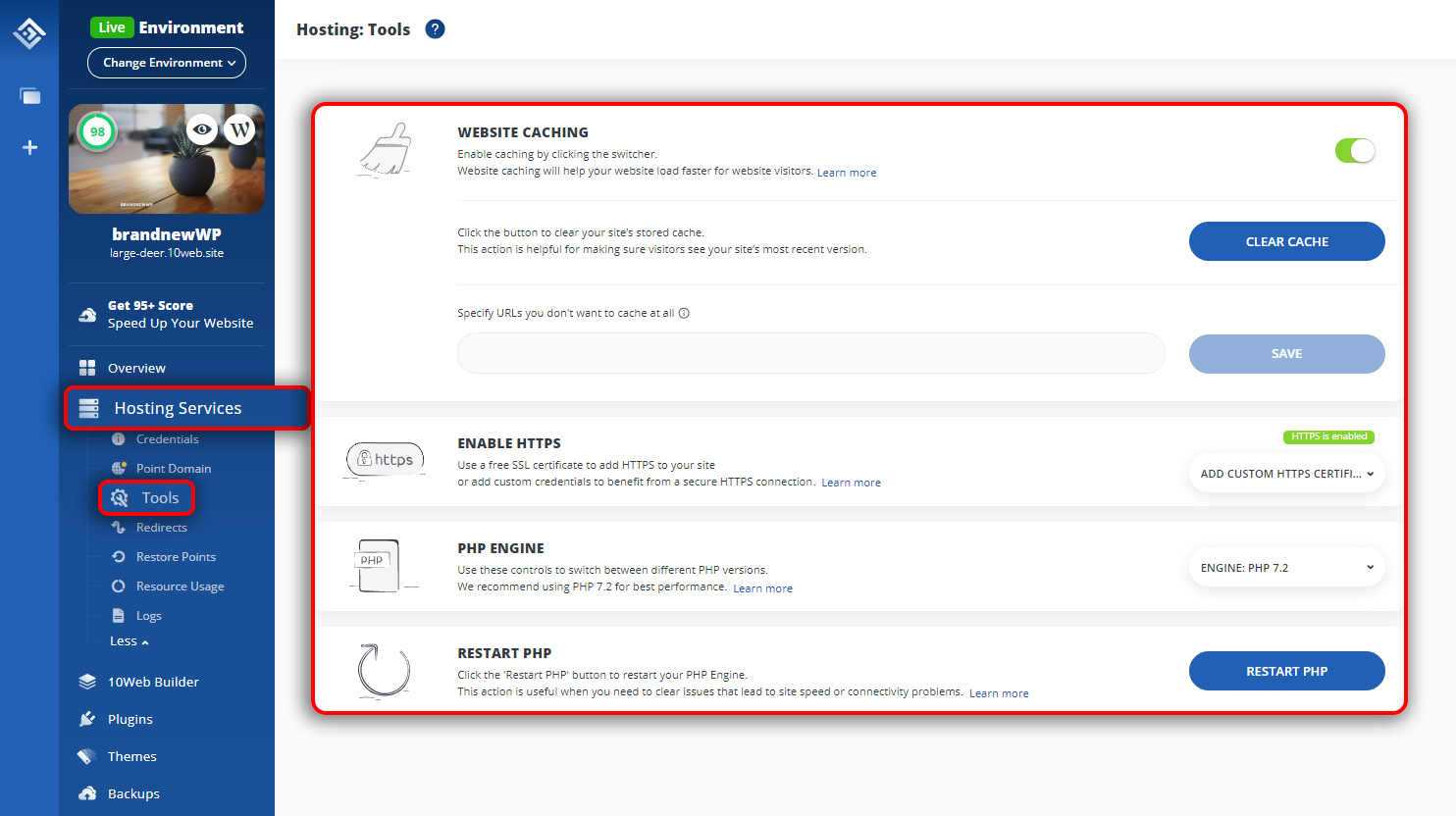Click the Redirects icon in sidebar
The image size is (1456, 816).
(119, 528)
